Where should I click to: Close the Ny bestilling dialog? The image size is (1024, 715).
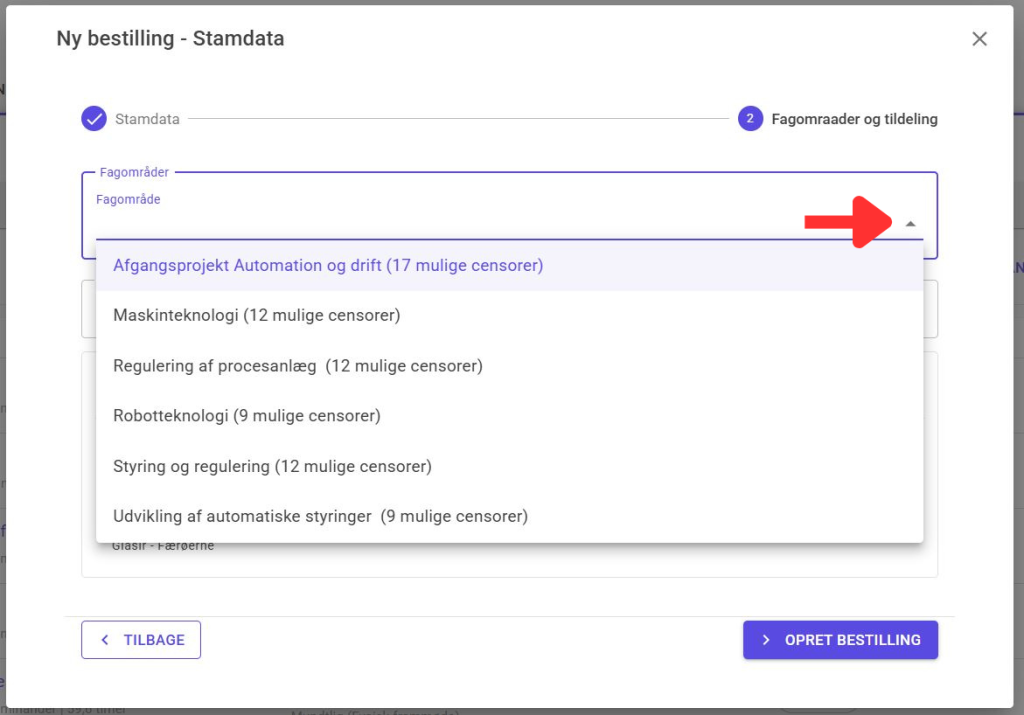pos(979,39)
